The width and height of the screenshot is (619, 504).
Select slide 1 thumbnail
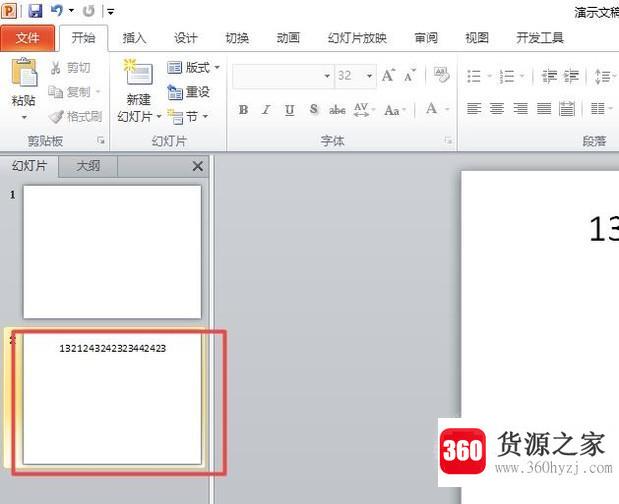[112, 252]
